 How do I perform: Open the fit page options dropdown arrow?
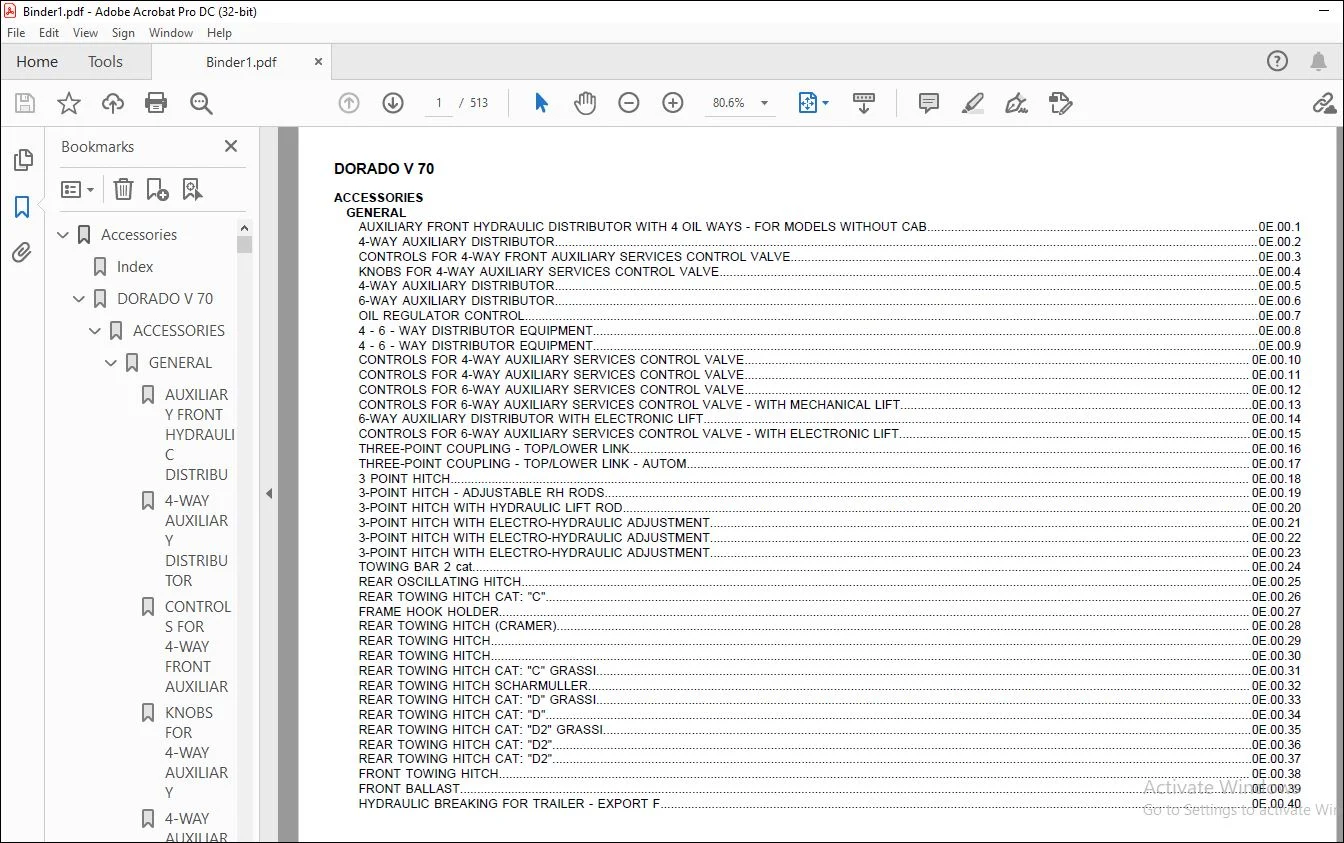pyautogui.click(x=825, y=103)
